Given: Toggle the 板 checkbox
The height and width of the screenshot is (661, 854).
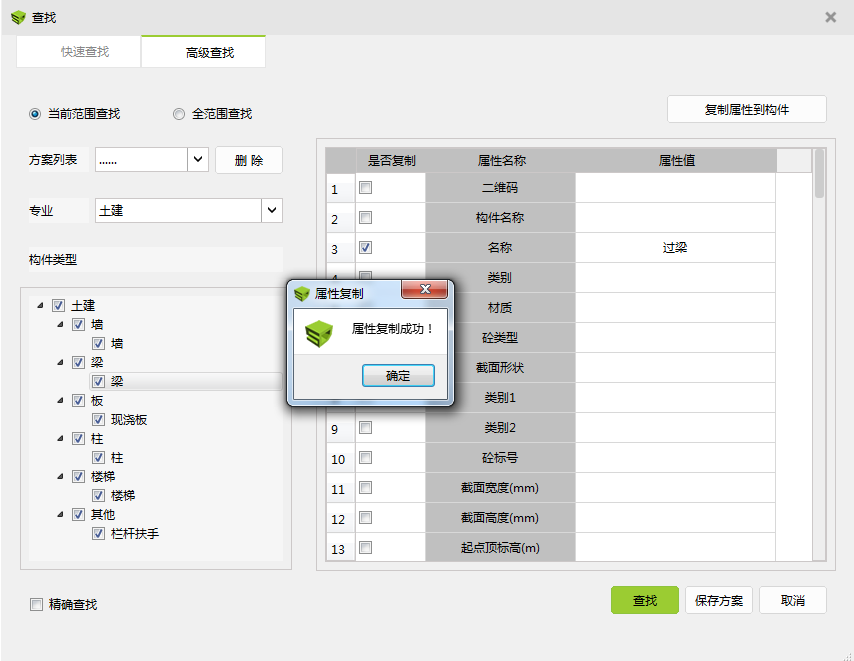Looking at the screenshot, I should 78,401.
